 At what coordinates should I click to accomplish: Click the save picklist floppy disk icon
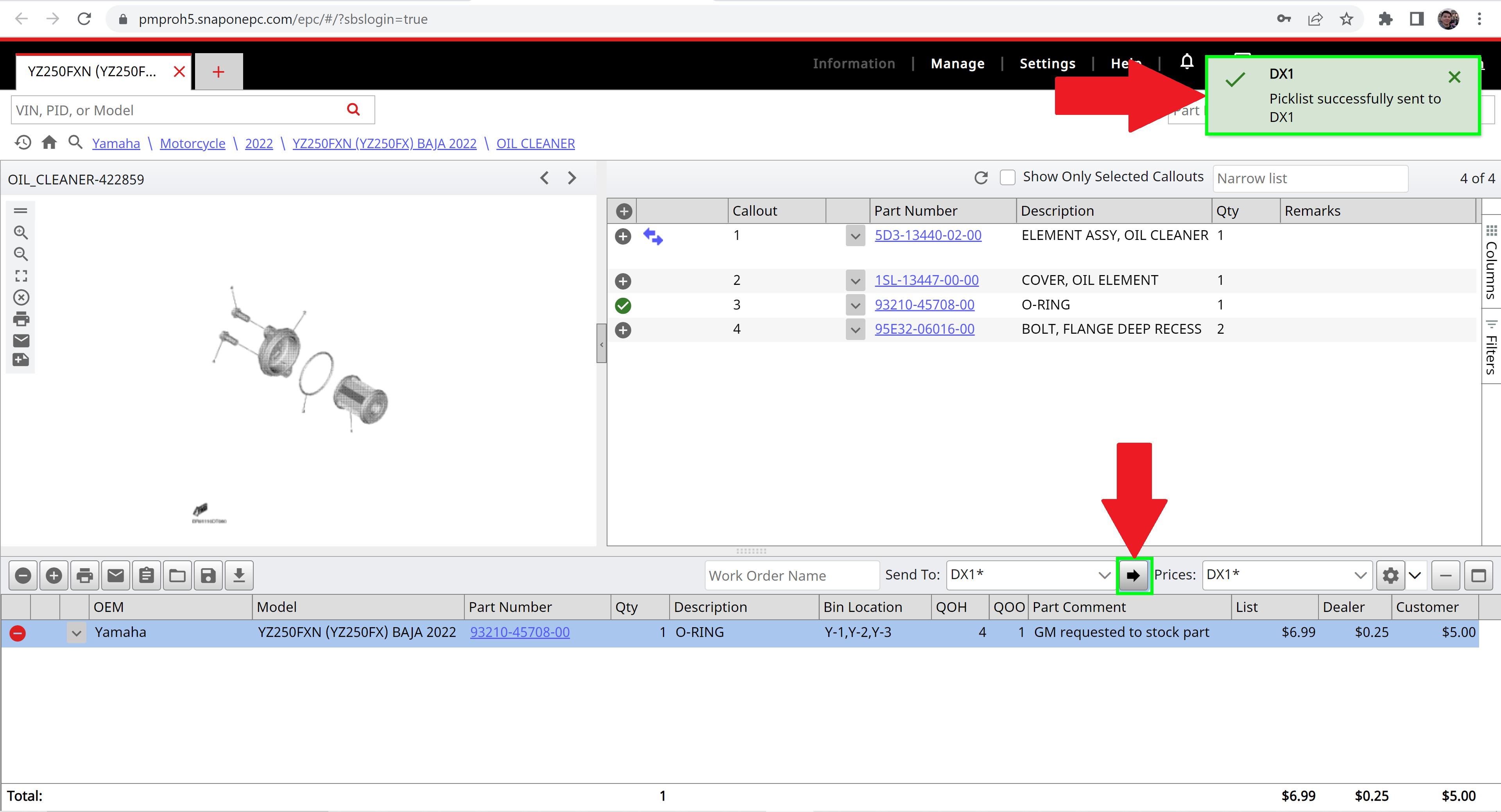click(x=208, y=576)
